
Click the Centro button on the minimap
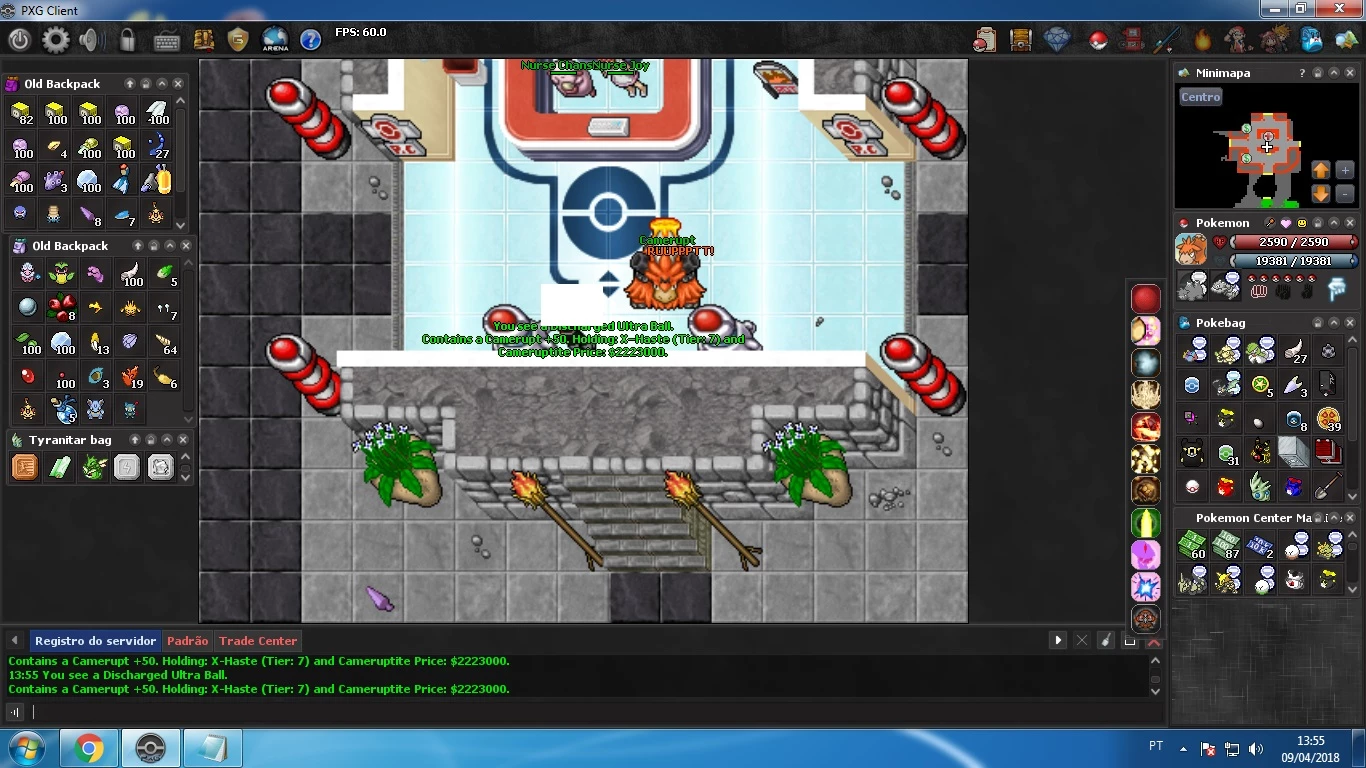coord(1200,97)
